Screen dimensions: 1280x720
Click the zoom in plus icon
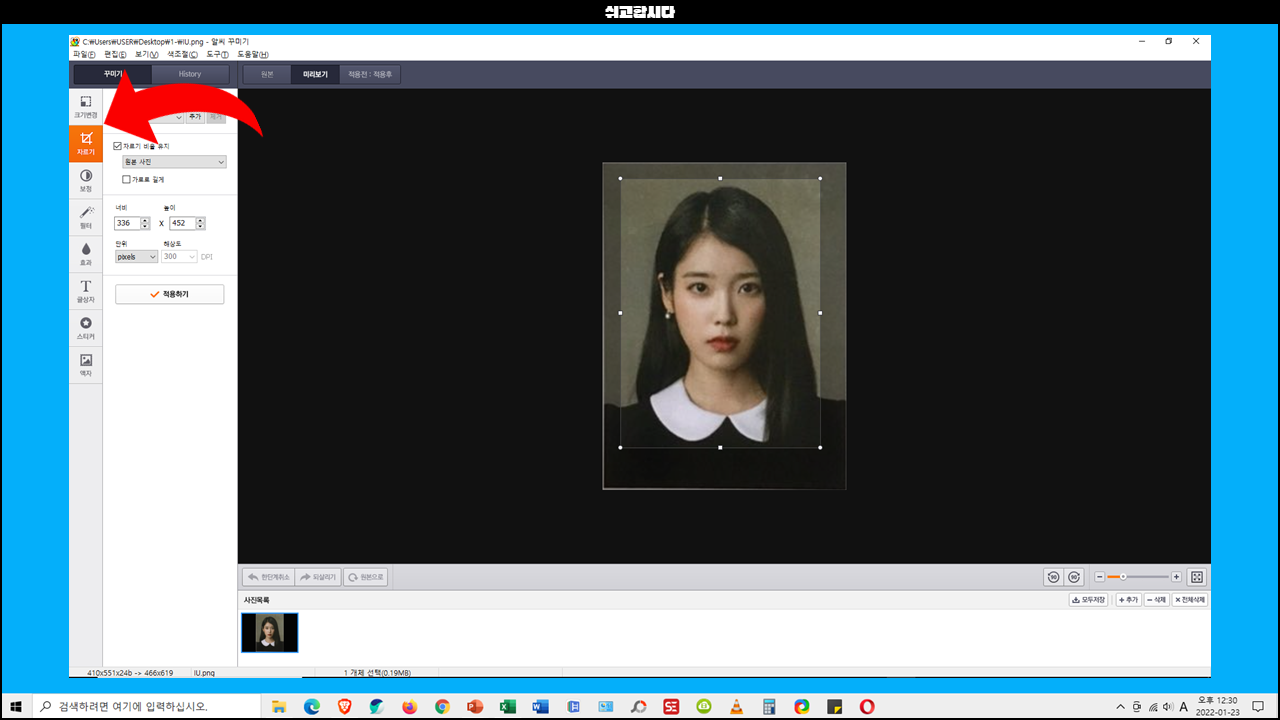pos(1176,577)
